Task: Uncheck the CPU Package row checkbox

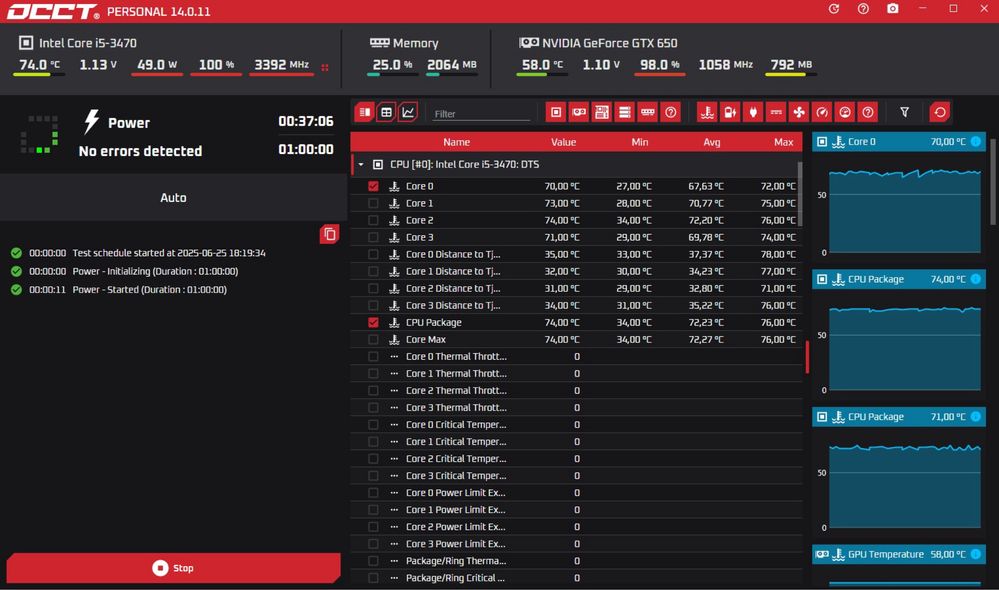Action: click(x=373, y=322)
